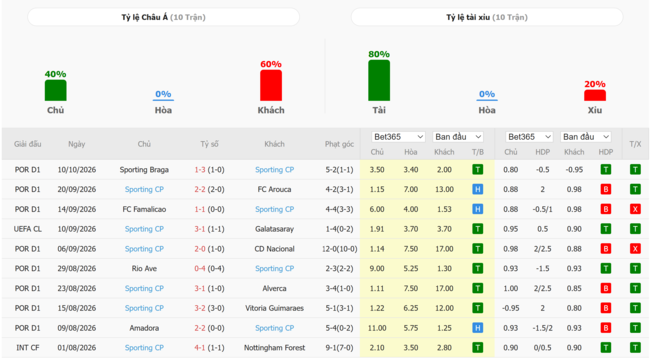This screenshot has width=650, height=364.
Task: Click odds value 11.00 in Amadora row
Action: (x=377, y=328)
